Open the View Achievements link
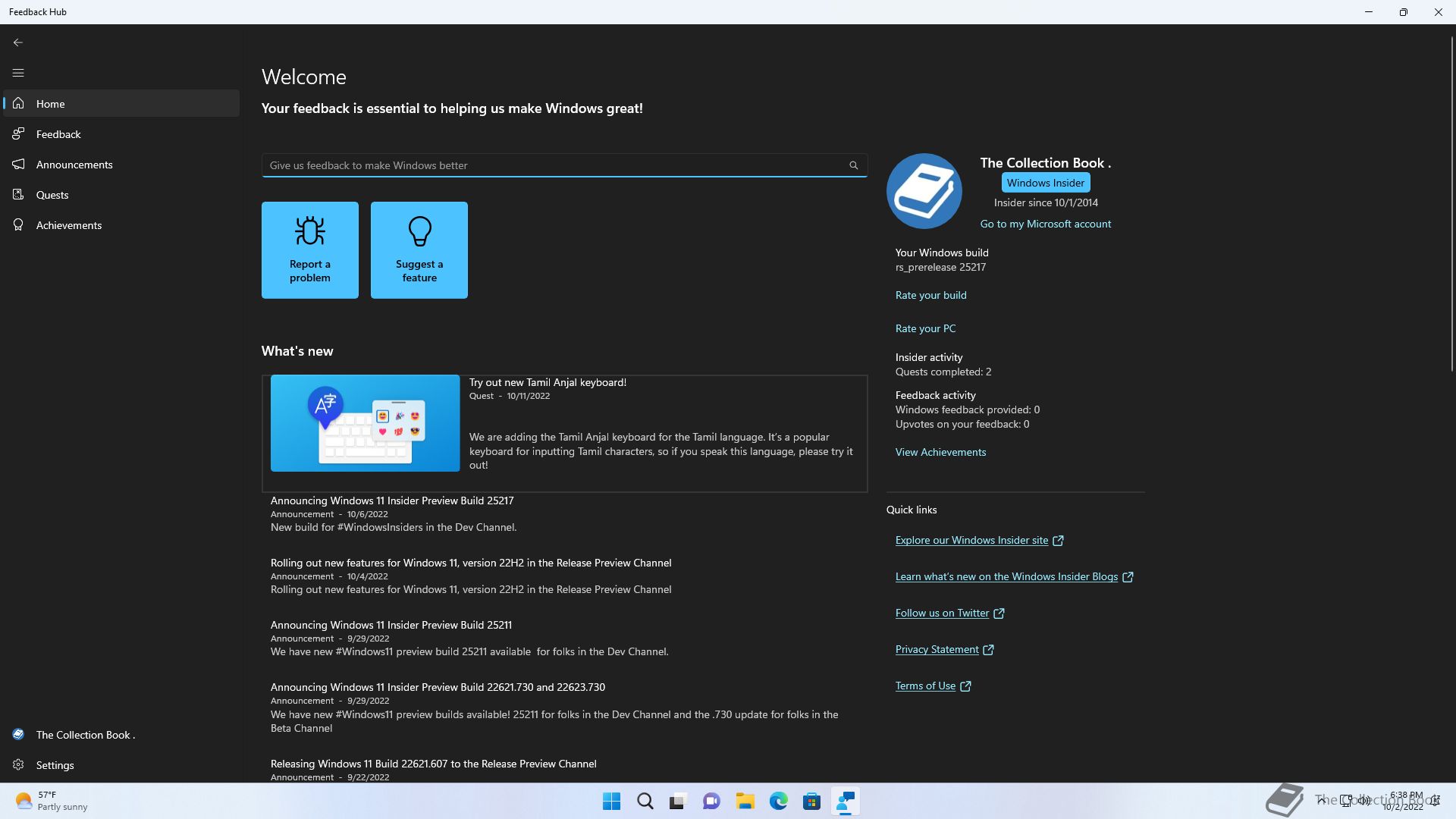Viewport: 1456px width, 819px height. coord(940,452)
